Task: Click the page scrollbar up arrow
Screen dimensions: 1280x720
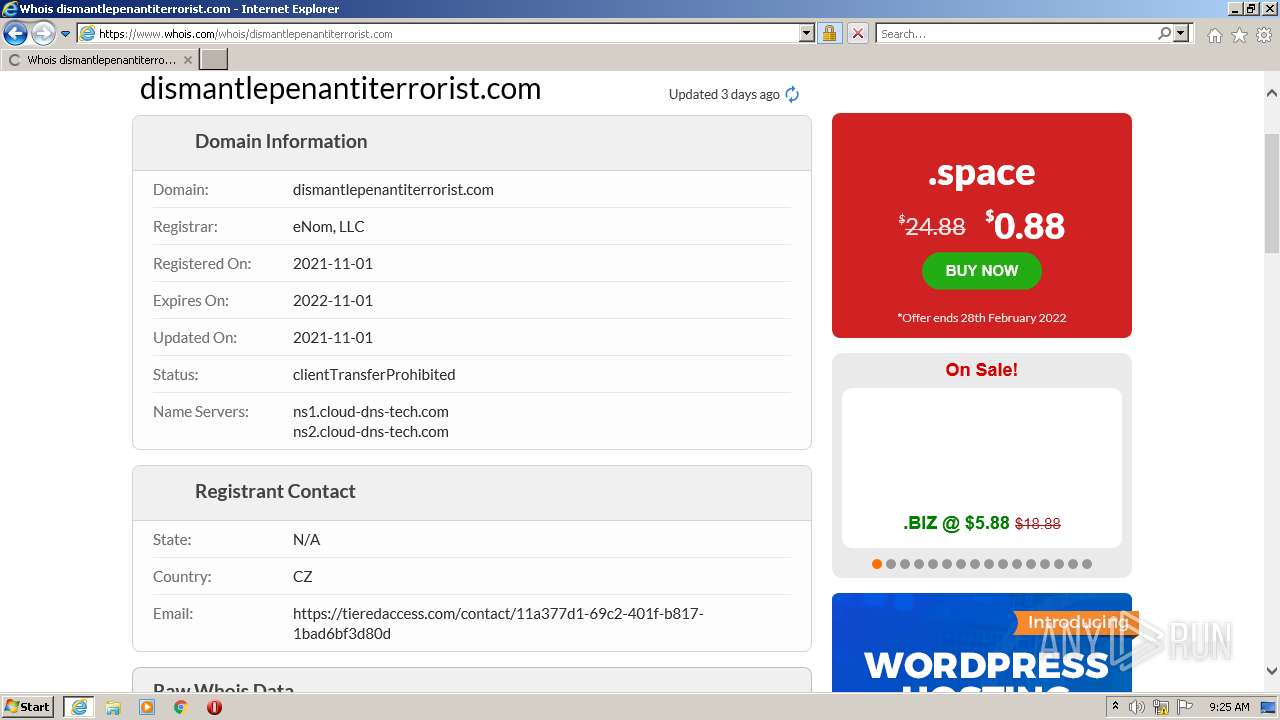Action: point(1272,93)
